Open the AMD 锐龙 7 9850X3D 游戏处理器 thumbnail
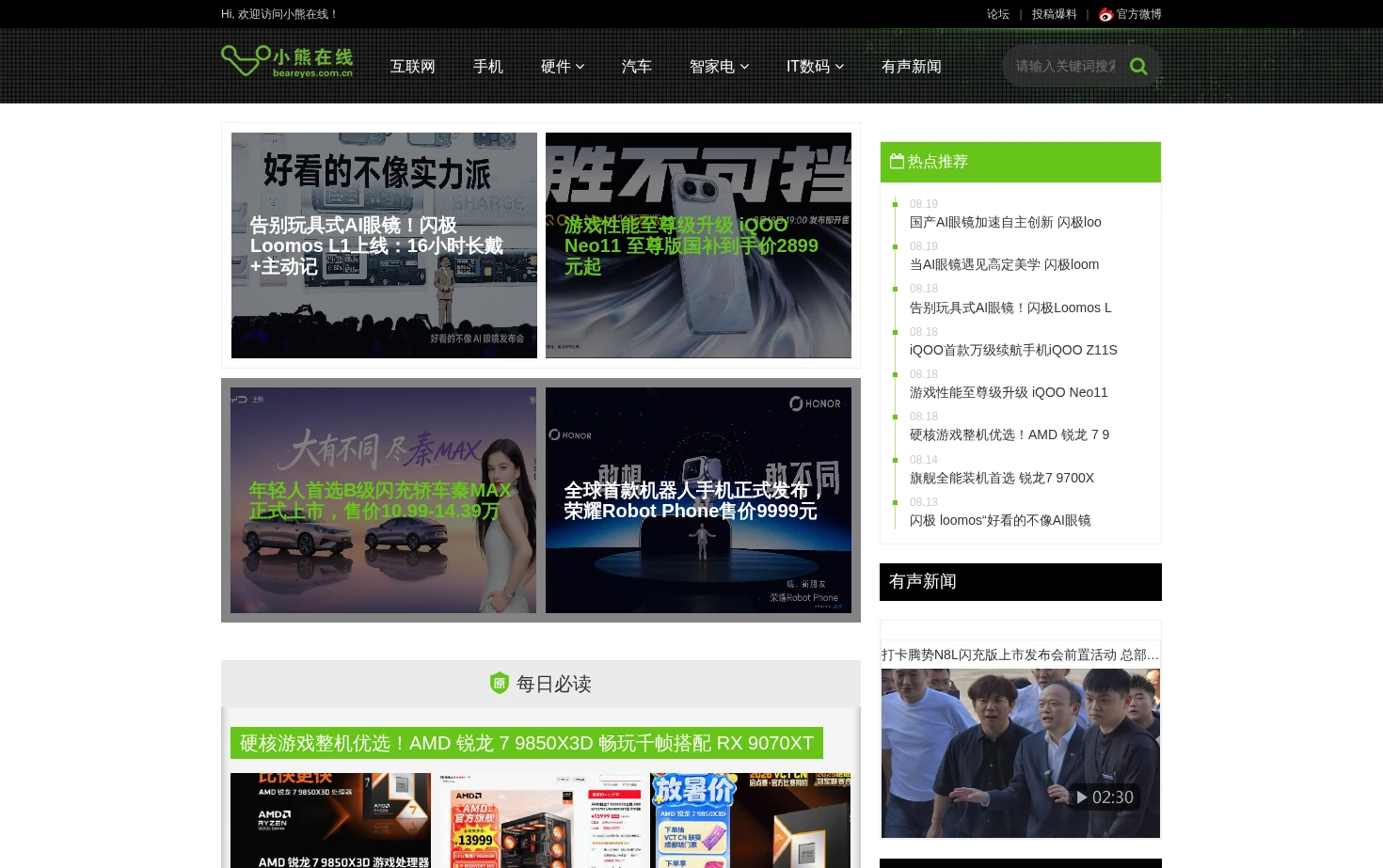 pyautogui.click(x=330, y=820)
